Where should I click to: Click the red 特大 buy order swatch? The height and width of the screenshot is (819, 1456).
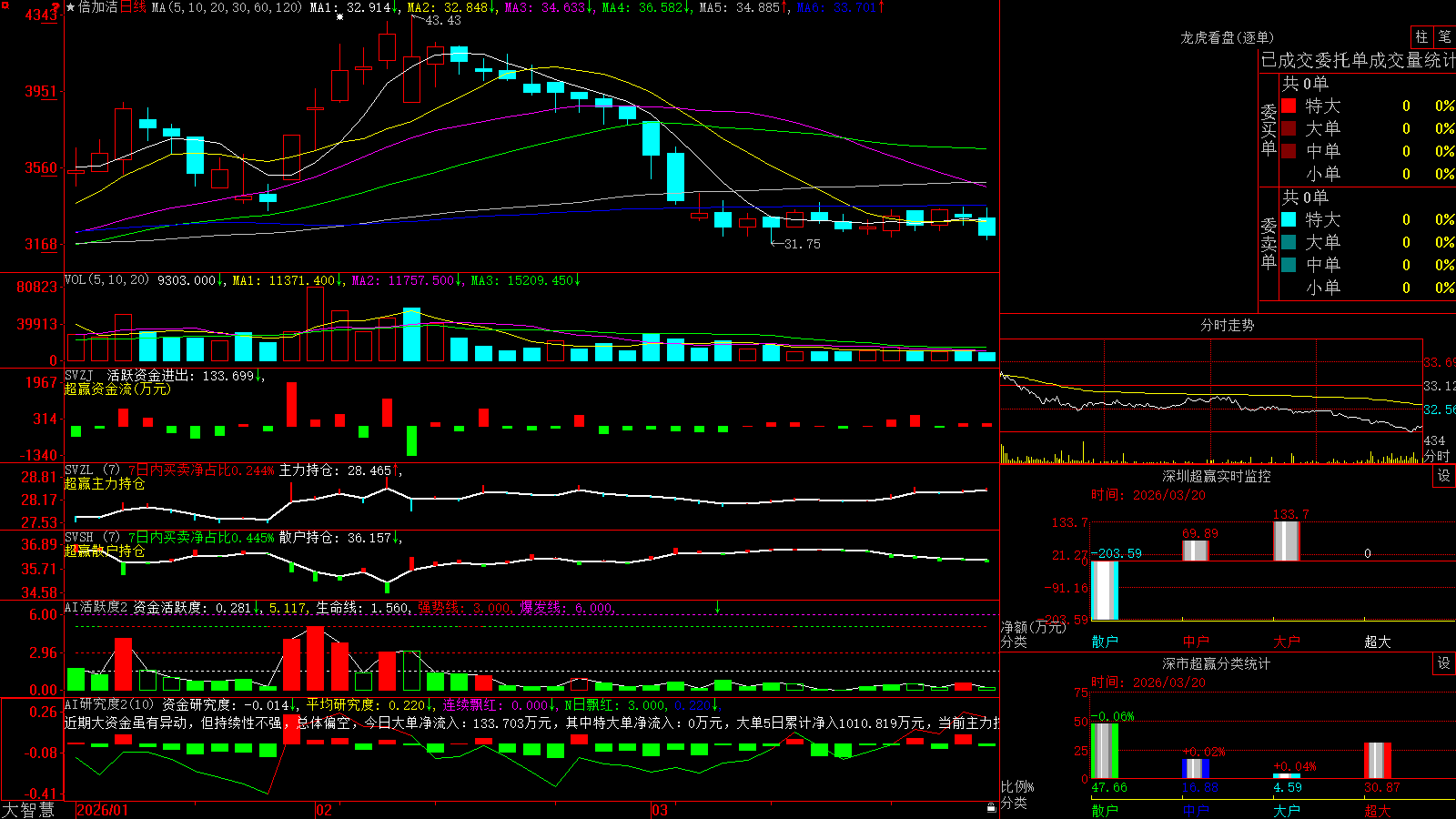pyautogui.click(x=1289, y=106)
